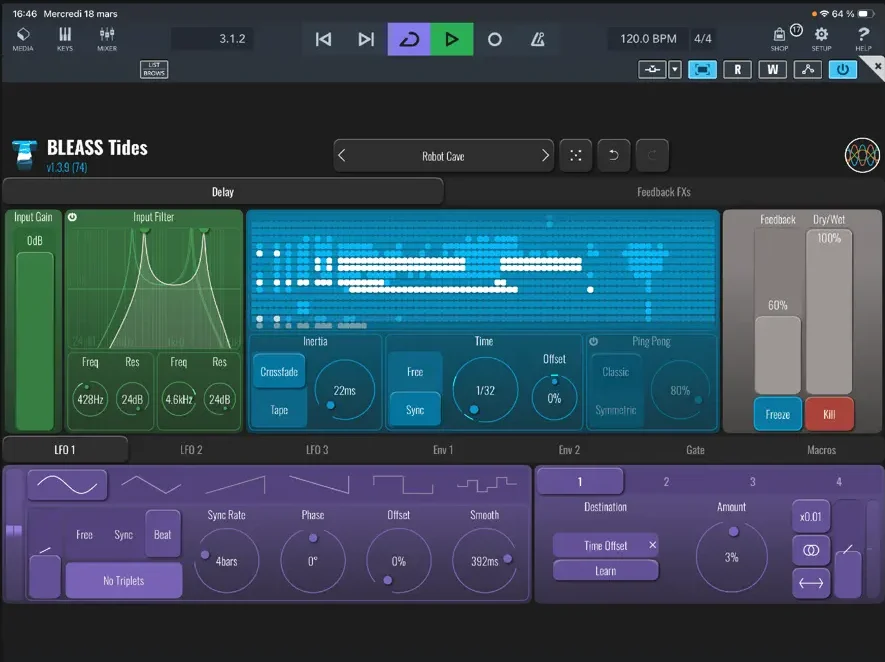The height and width of the screenshot is (662, 885).
Task: Select Tape inertia mode
Action: 279,410
